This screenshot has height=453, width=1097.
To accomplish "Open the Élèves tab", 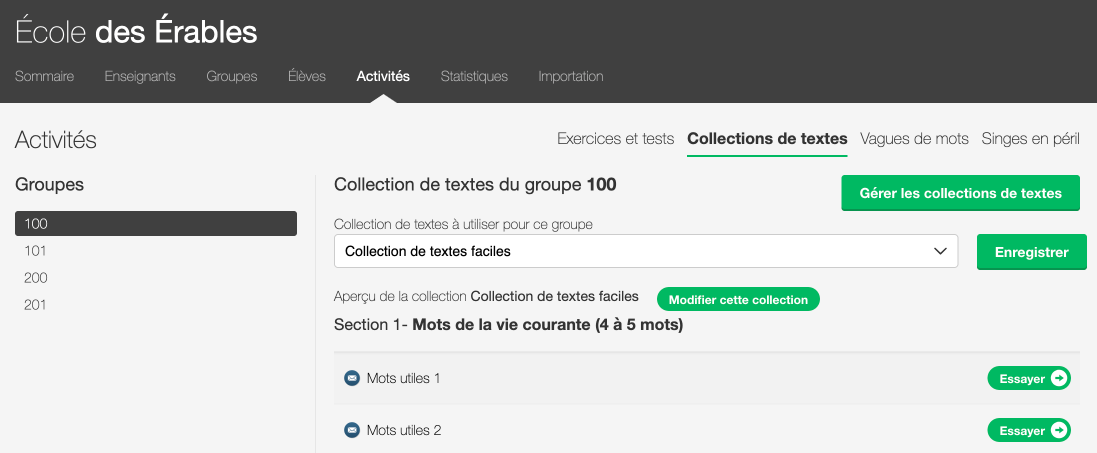I will (307, 76).
